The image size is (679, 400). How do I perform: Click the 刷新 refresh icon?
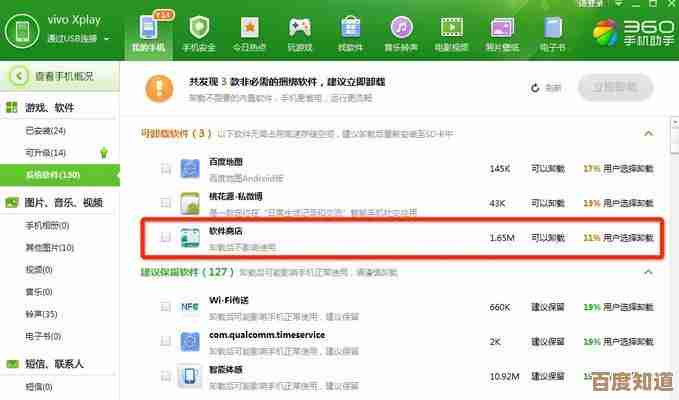tap(539, 88)
